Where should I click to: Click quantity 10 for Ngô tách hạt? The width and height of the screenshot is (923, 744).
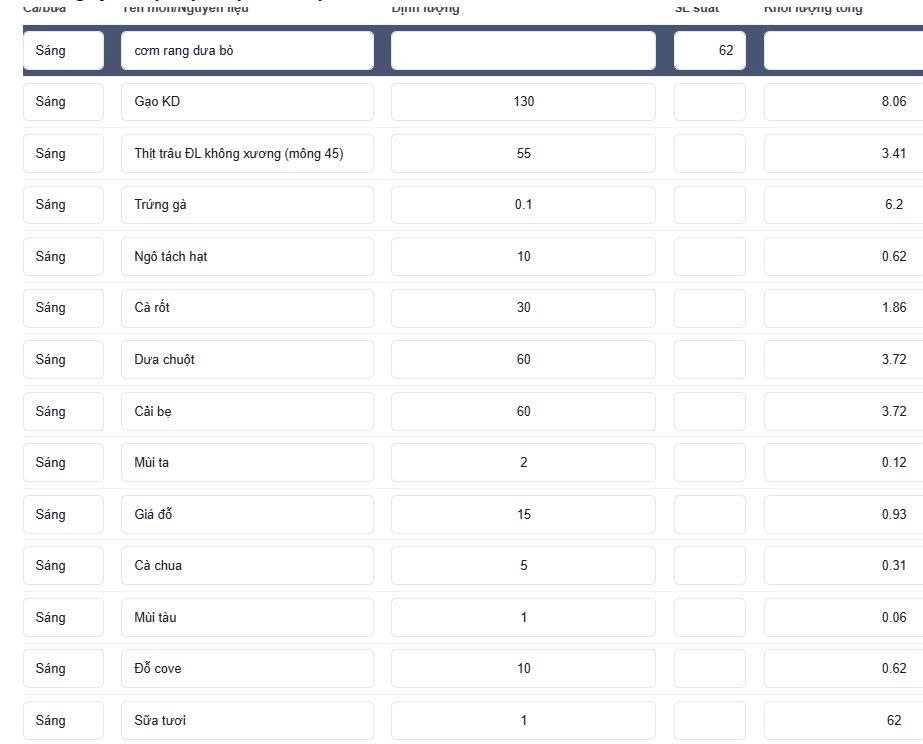coord(523,257)
